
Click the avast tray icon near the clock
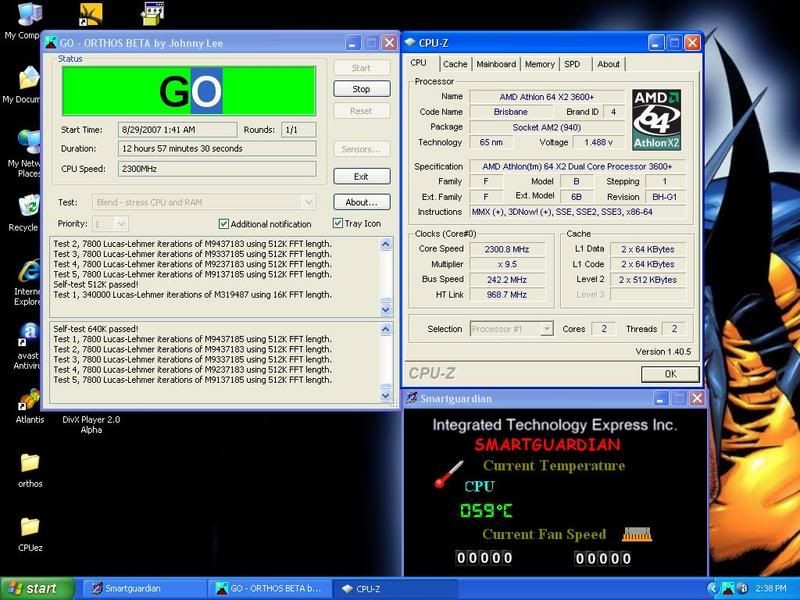click(743, 589)
